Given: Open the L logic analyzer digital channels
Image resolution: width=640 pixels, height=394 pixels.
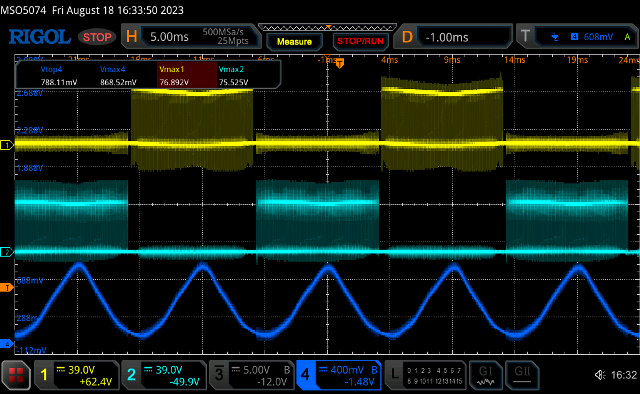Looking at the screenshot, I should click(x=426, y=375).
